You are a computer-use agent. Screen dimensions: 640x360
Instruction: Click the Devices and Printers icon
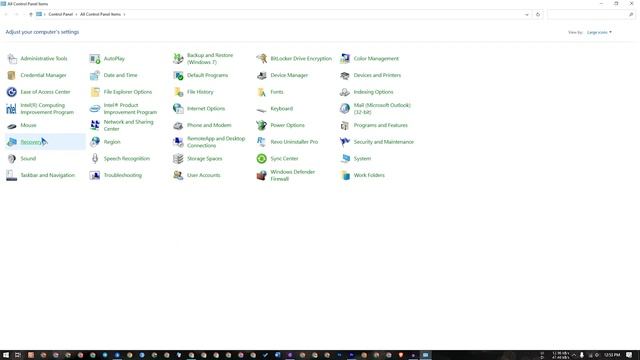(x=345, y=76)
